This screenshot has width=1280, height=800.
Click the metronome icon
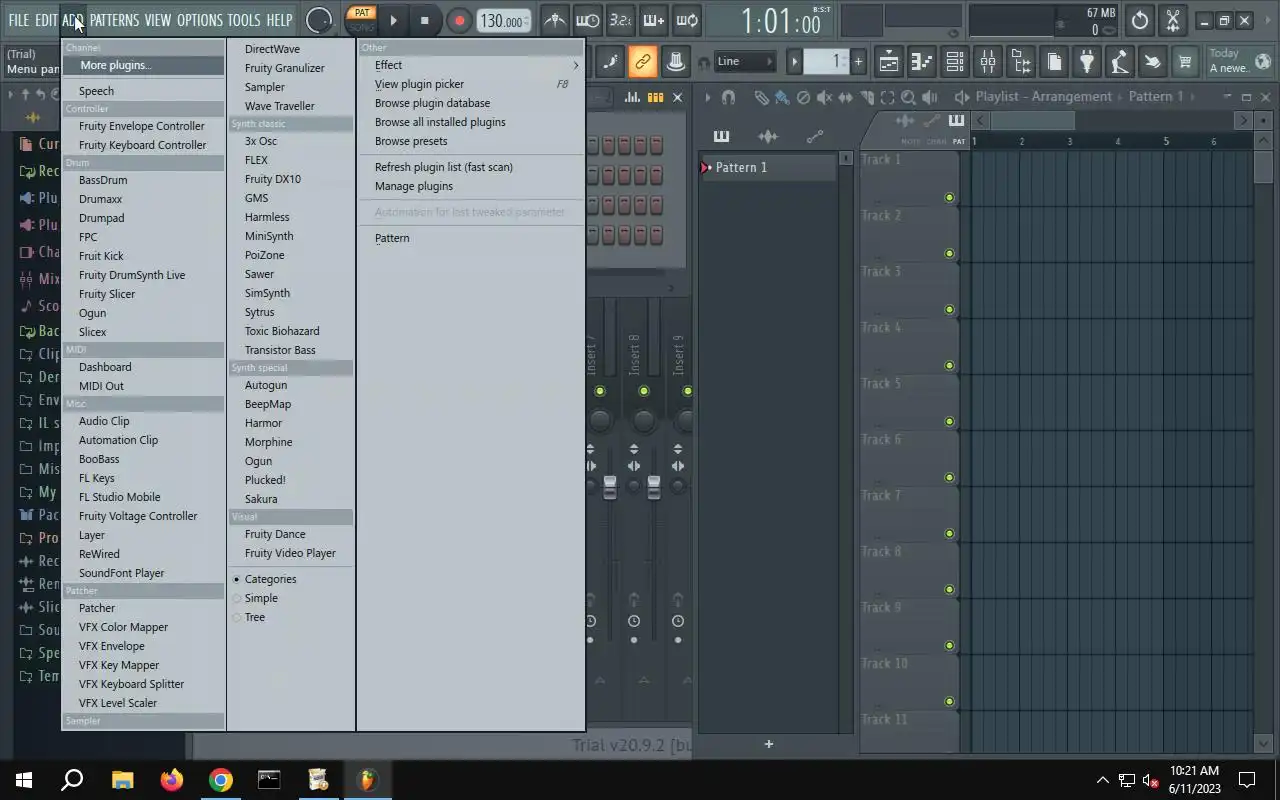554,20
